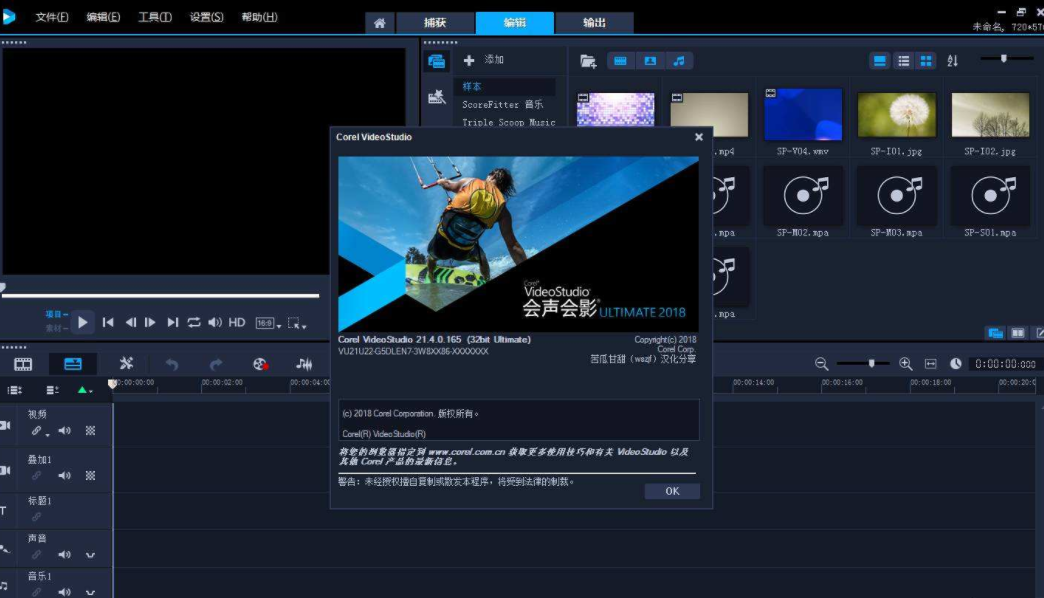
Task: Select the SP-S01.mpa audio clip
Action: coord(990,196)
